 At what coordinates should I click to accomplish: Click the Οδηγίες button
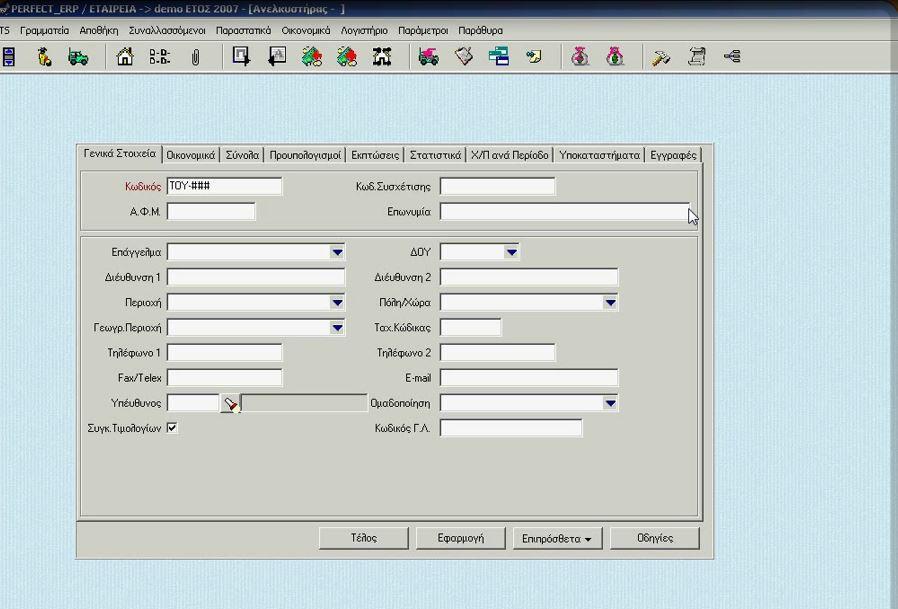pos(655,539)
